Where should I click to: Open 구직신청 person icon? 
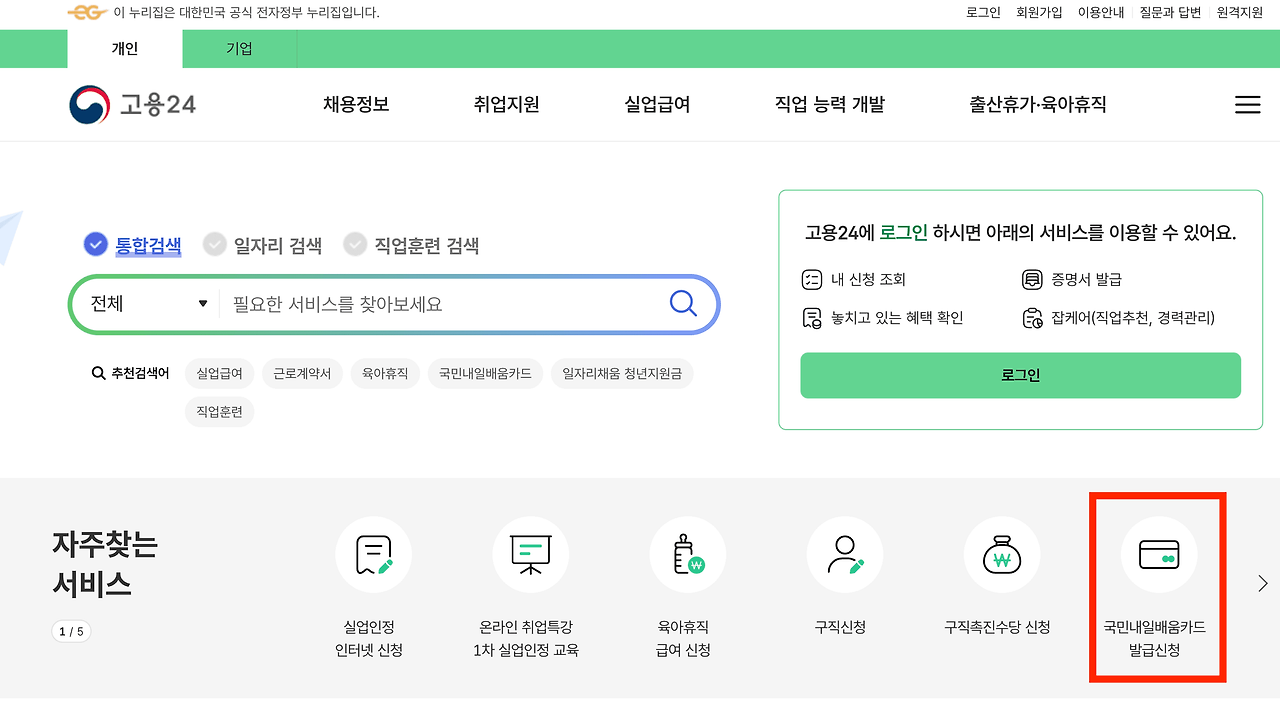coord(844,554)
